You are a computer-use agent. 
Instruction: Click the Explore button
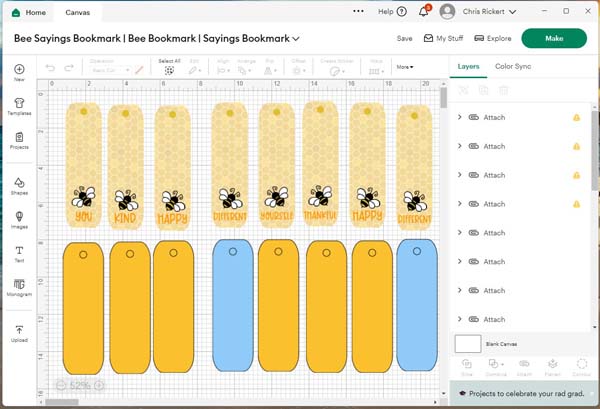point(493,38)
